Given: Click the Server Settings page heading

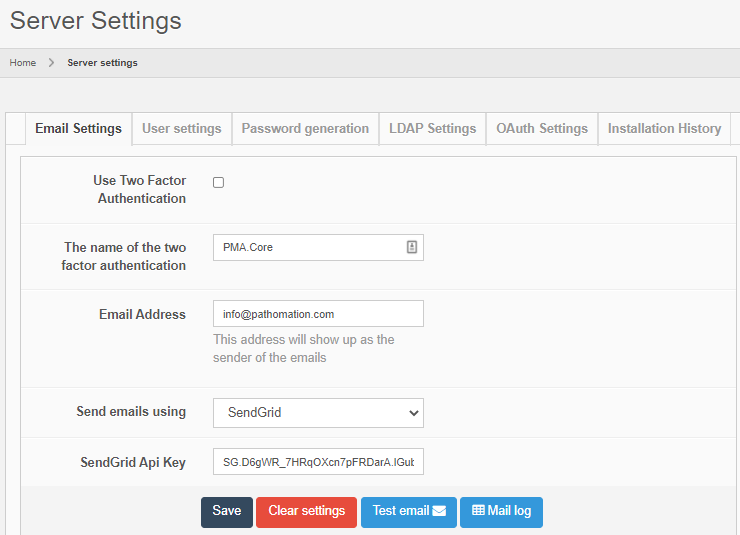Looking at the screenshot, I should 96,20.
